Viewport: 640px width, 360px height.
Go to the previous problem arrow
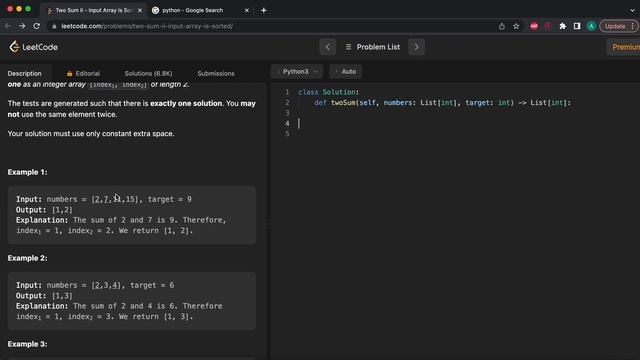[x=327, y=47]
